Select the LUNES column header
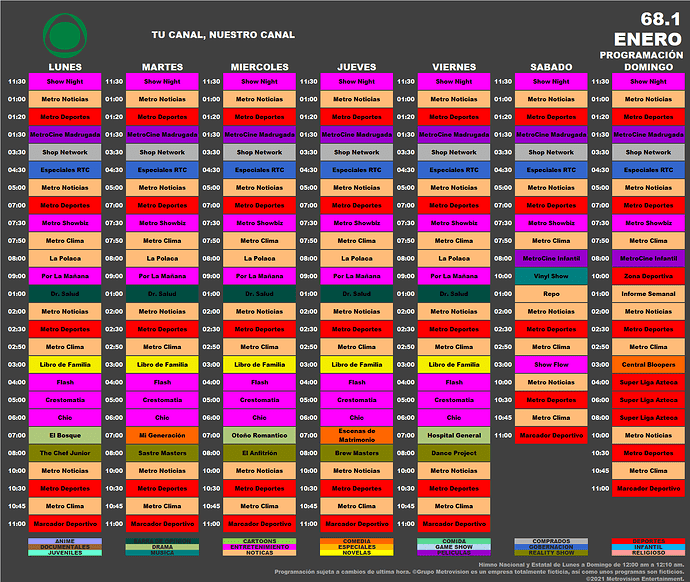The width and height of the screenshot is (690, 582). click(65, 67)
